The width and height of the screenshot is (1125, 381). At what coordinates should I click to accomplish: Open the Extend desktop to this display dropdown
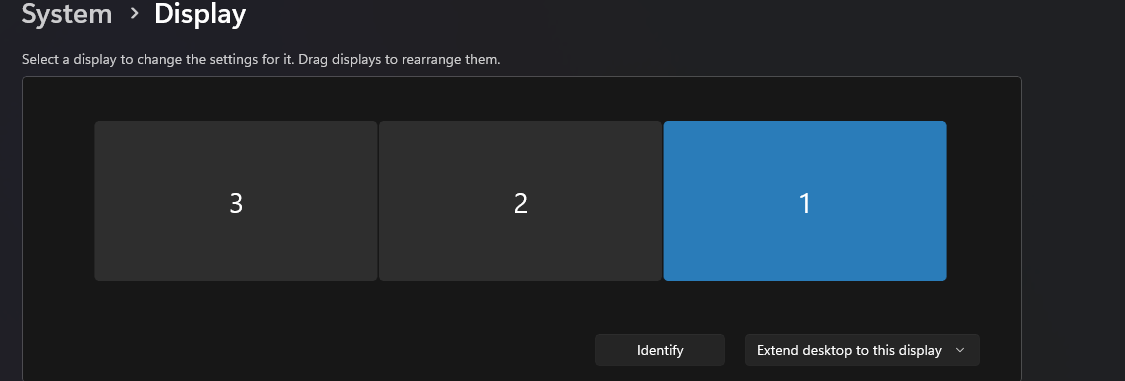click(862, 350)
